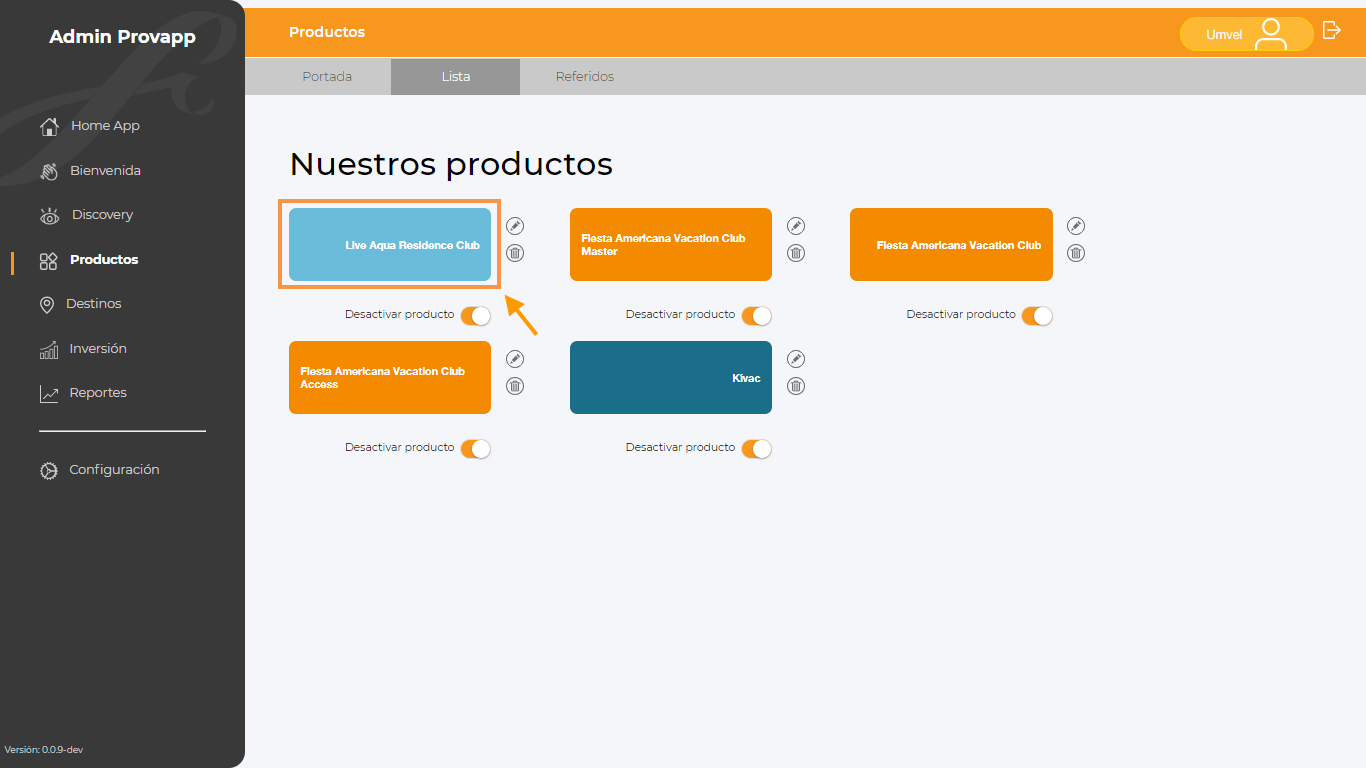Click the pencil icon beside Kivac
Viewport: 1366px width, 768px height.
point(796,359)
